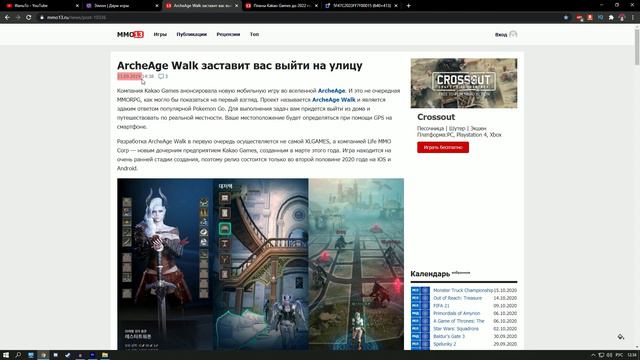This screenshot has height=360, width=640.
Task: Click the highlighted article date
Action: click(x=129, y=76)
